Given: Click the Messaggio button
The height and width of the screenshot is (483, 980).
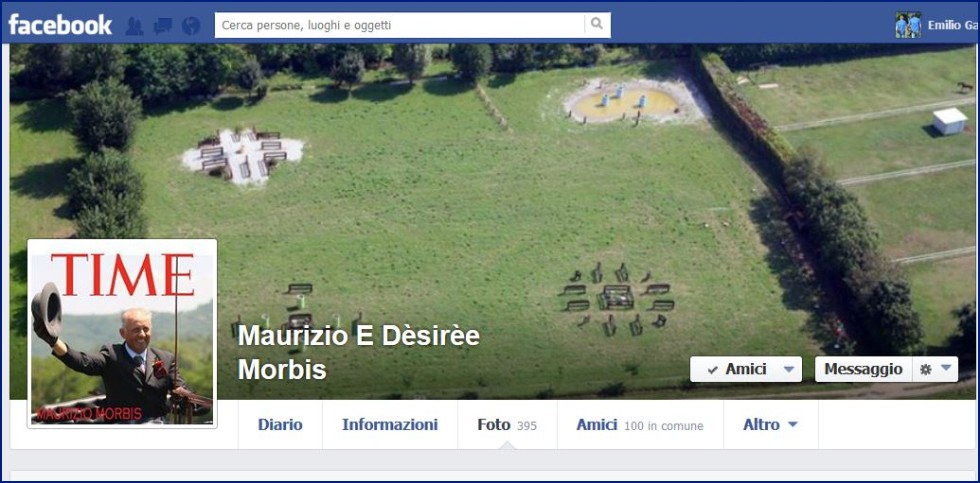Looking at the screenshot, I should (x=864, y=369).
